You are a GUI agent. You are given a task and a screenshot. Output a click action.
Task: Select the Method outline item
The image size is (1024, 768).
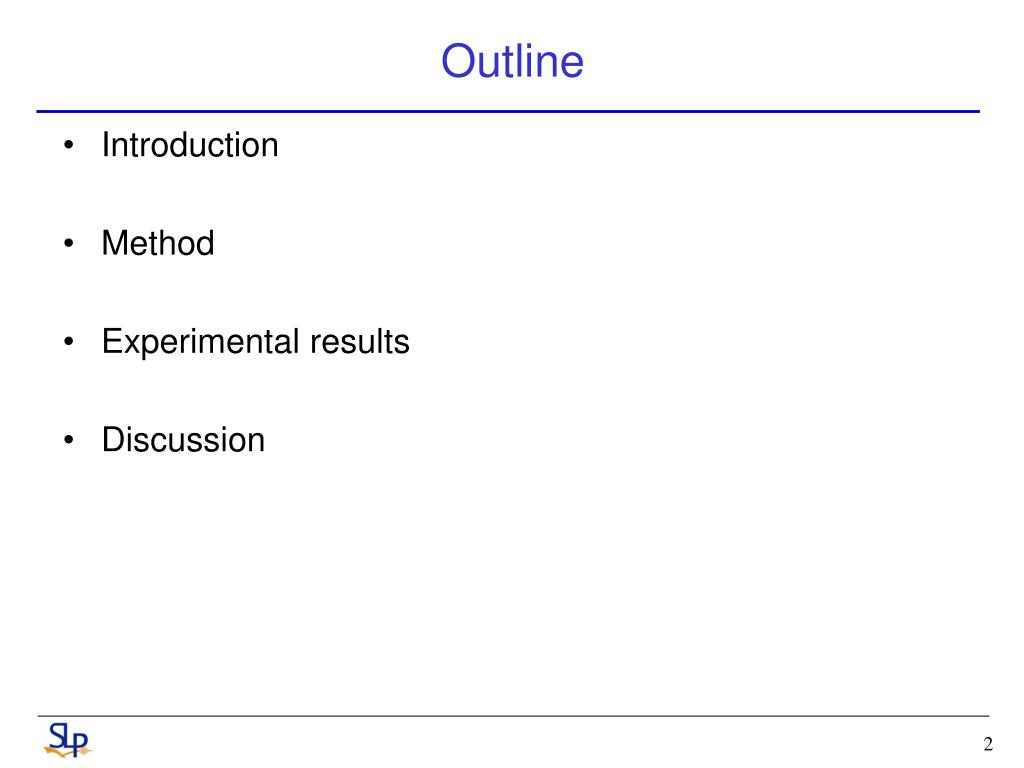point(158,244)
